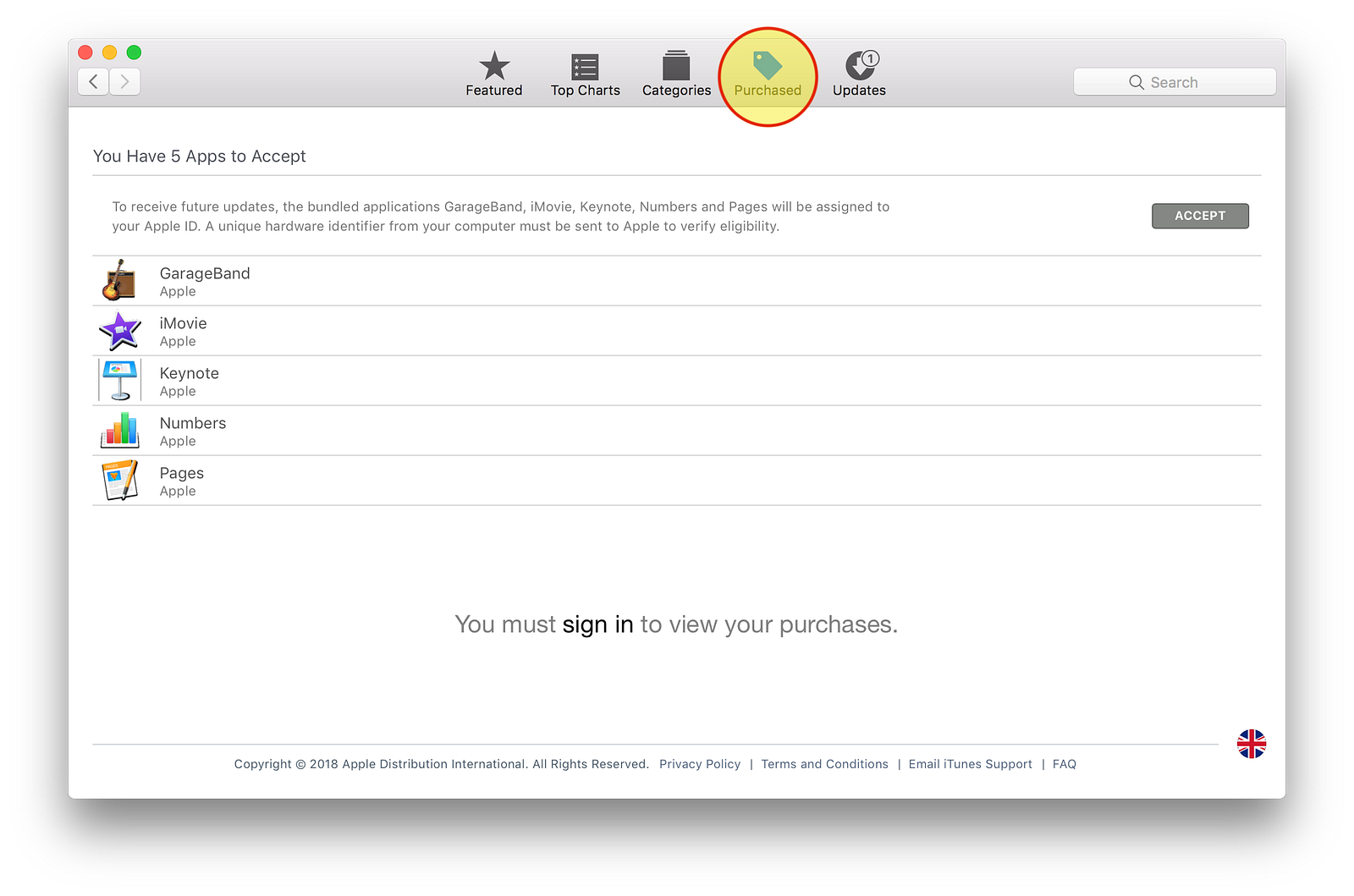
Task: Switch to the Categories tab label
Action: coord(677,91)
